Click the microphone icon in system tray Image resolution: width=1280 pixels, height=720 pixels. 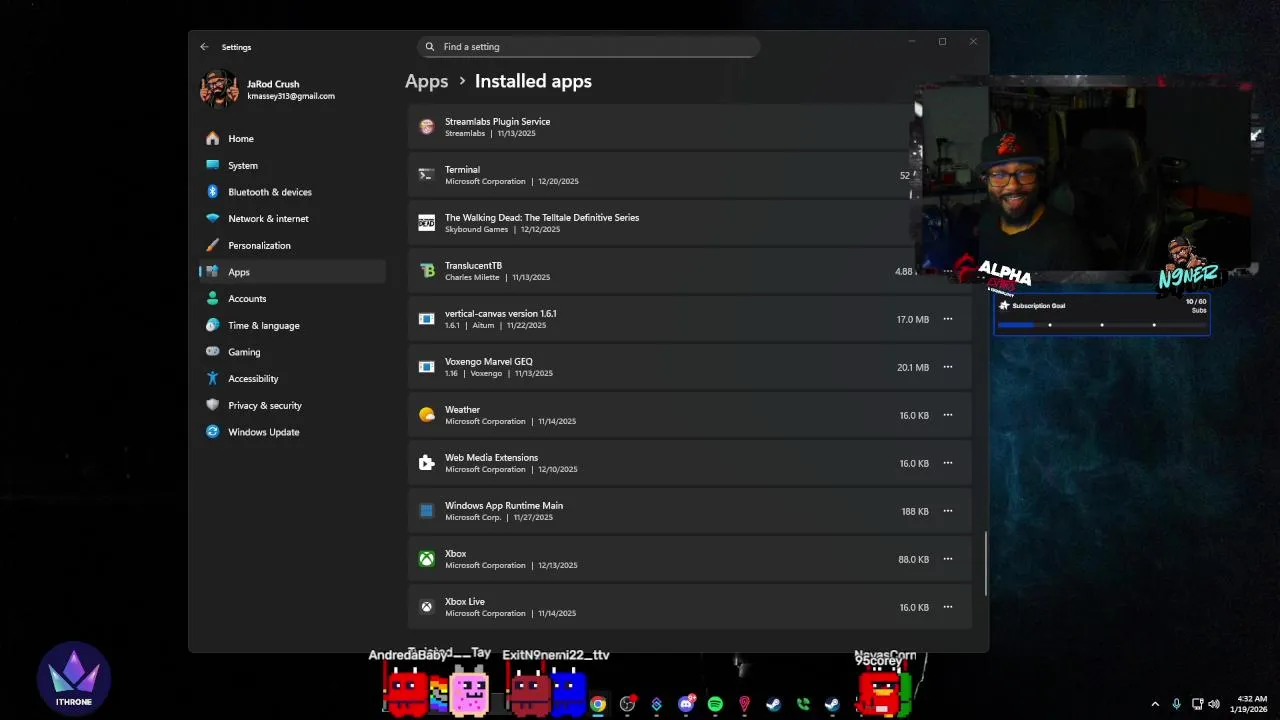(1176, 704)
